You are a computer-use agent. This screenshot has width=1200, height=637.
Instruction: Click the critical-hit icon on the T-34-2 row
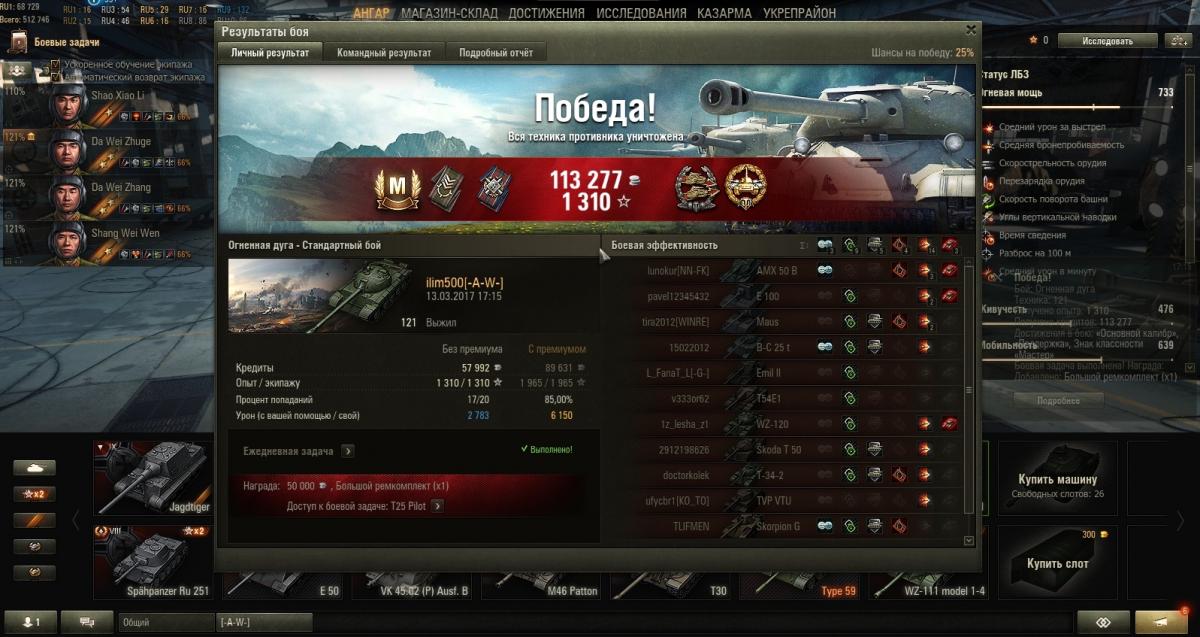coord(899,474)
